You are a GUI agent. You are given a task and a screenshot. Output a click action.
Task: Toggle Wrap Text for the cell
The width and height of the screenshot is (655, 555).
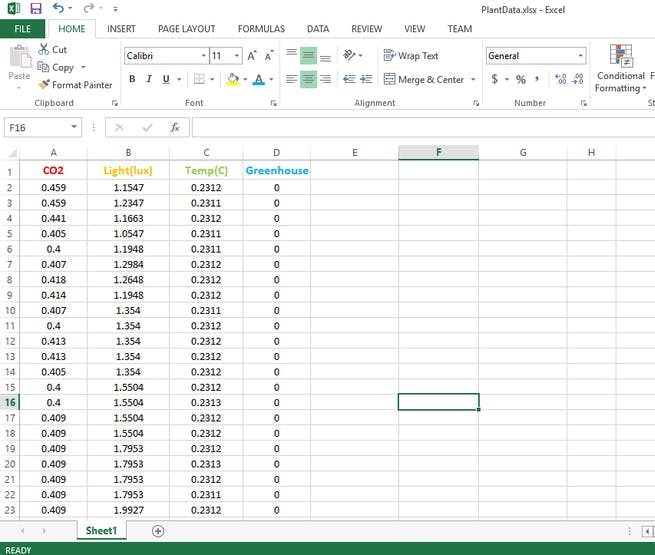click(410, 56)
